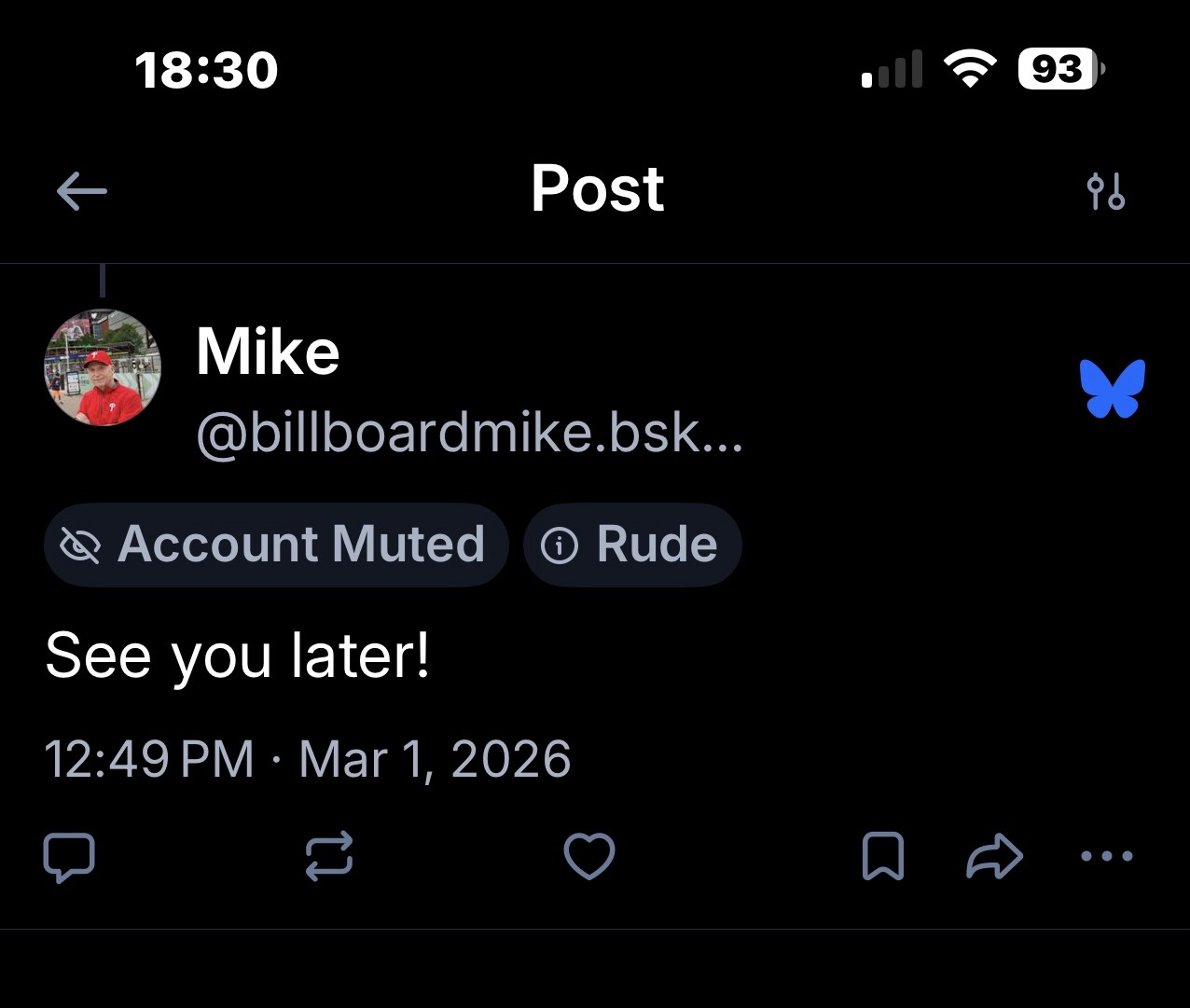Screen dimensions: 1190x1008
Task: Open the @billboardmike handle link
Action: click(x=469, y=435)
